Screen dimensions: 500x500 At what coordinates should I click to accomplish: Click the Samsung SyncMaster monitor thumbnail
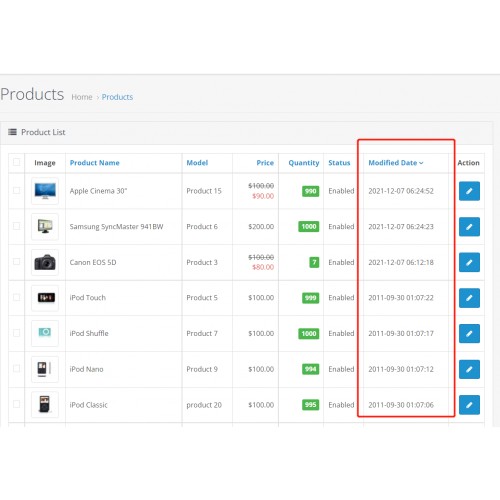coord(45,227)
